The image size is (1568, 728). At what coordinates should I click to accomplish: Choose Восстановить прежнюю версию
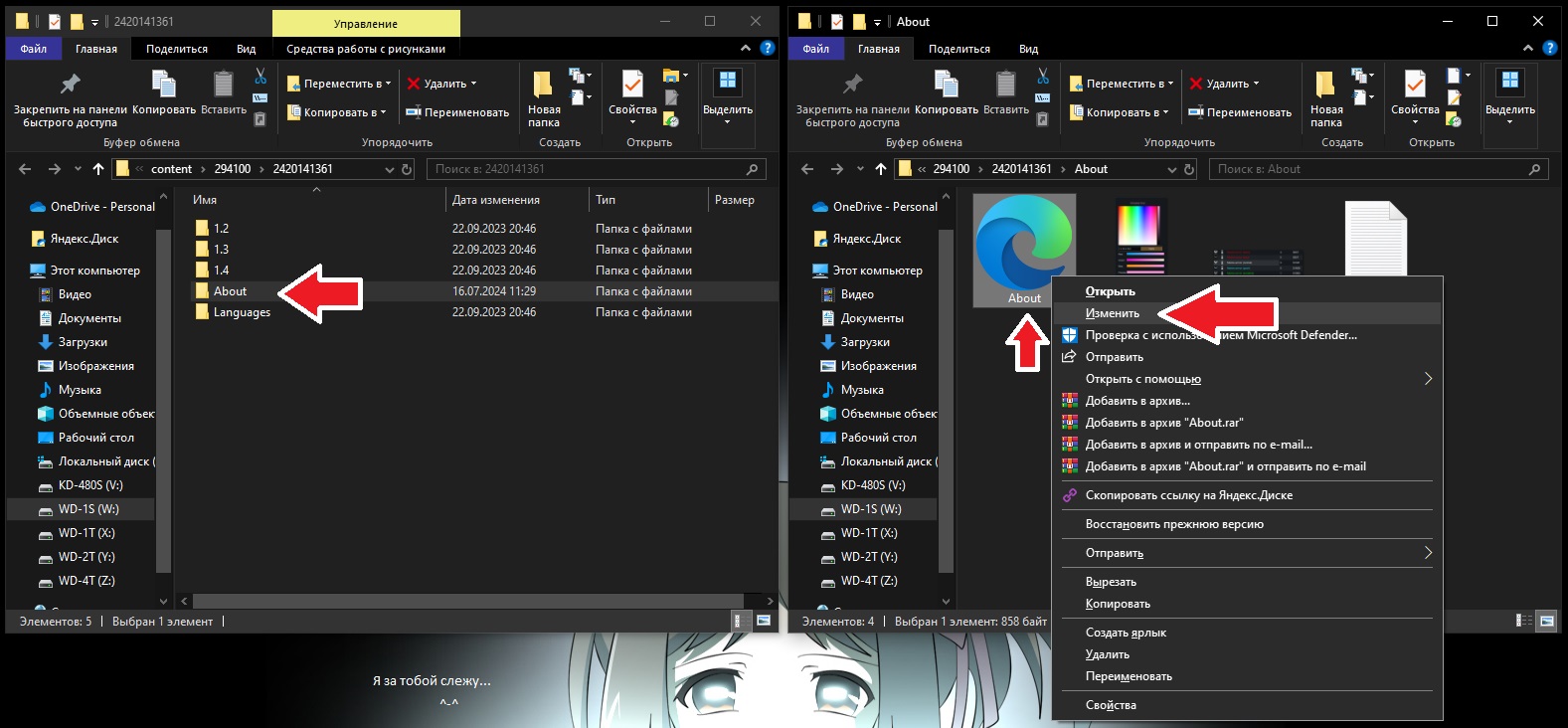[x=1247, y=524]
